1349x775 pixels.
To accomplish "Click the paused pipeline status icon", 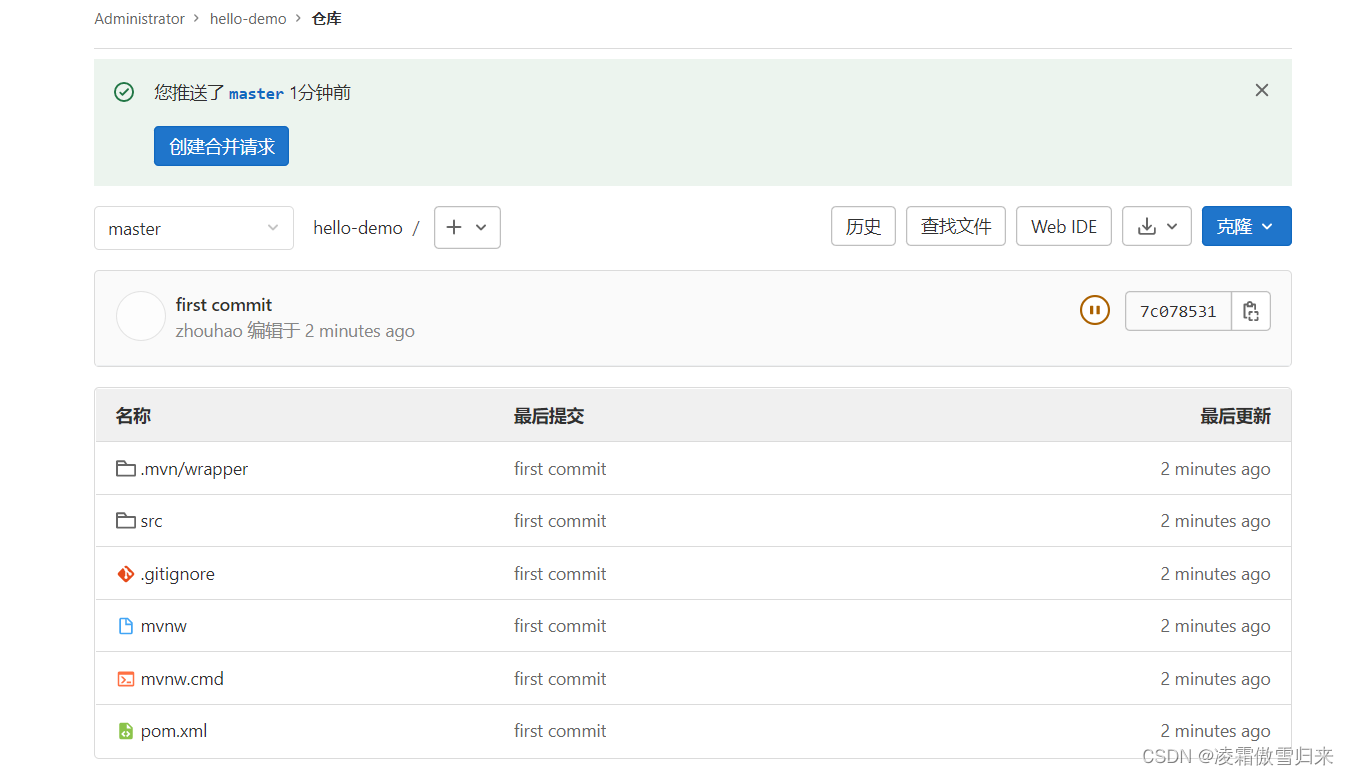I will click(x=1095, y=310).
